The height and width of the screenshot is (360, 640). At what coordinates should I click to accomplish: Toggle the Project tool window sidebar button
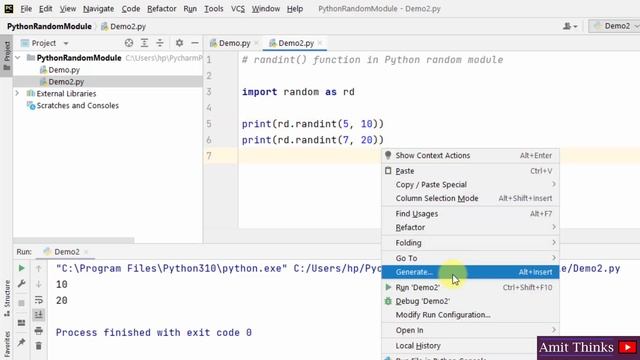[x=7, y=56]
